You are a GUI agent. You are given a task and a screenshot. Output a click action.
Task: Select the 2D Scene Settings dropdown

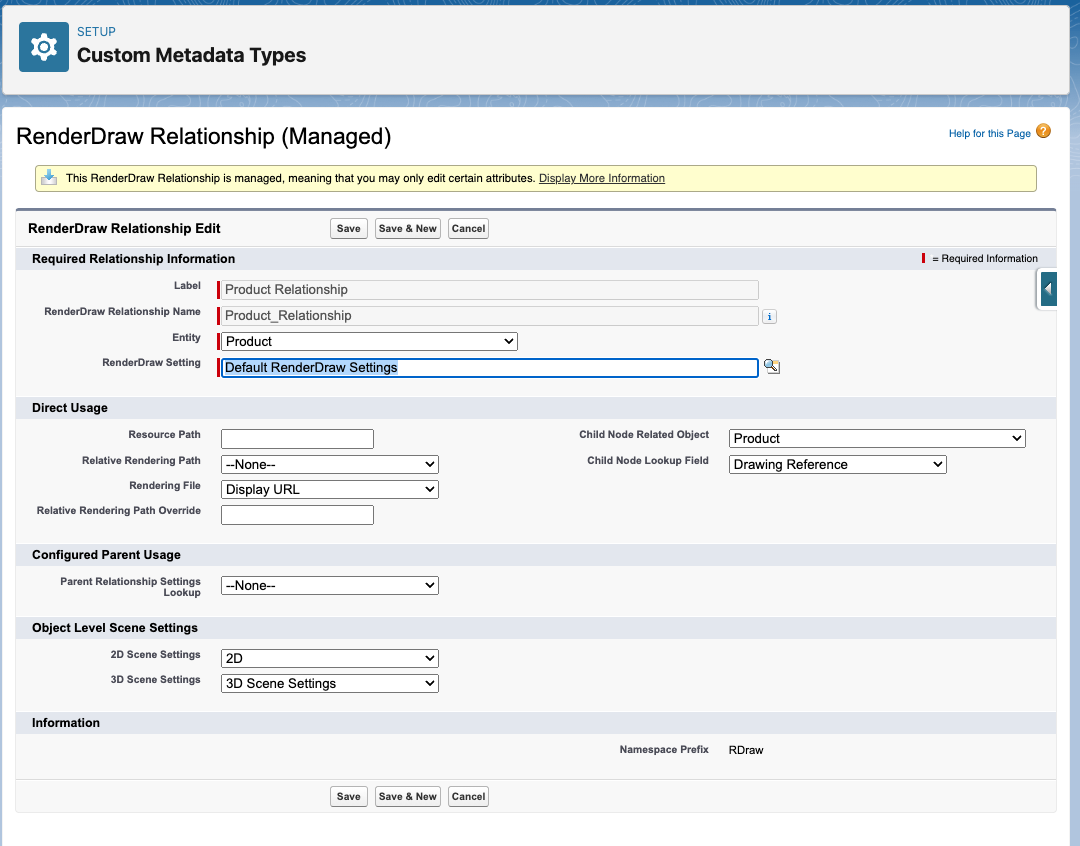pyautogui.click(x=329, y=658)
